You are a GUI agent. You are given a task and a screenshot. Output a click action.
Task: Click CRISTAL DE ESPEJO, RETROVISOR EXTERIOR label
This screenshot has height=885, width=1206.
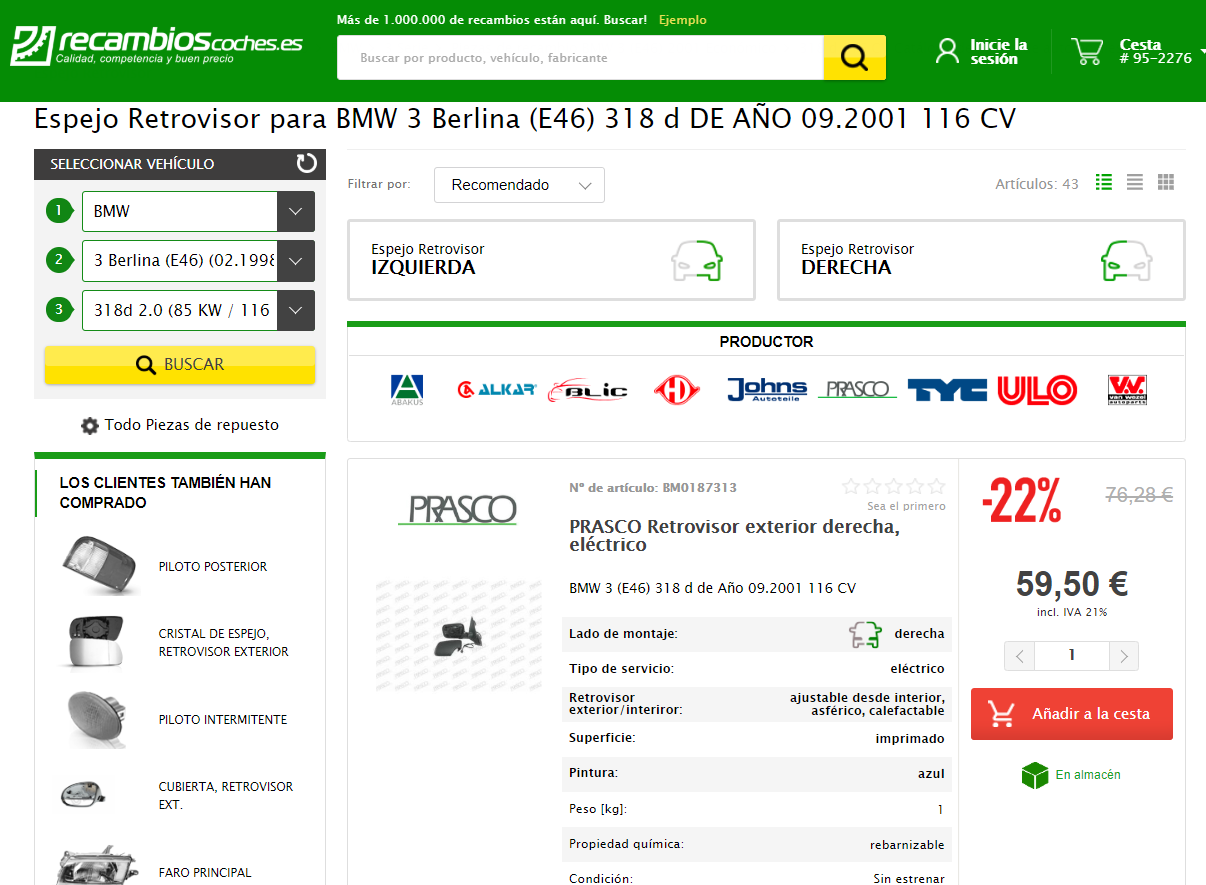click(x=223, y=643)
